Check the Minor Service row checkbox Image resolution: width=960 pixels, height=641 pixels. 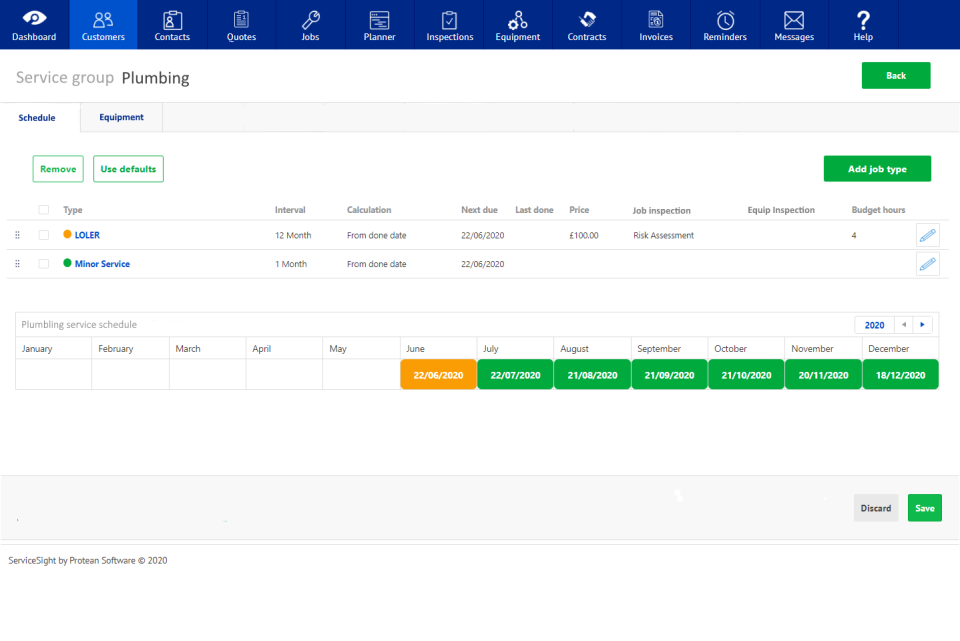[44, 264]
